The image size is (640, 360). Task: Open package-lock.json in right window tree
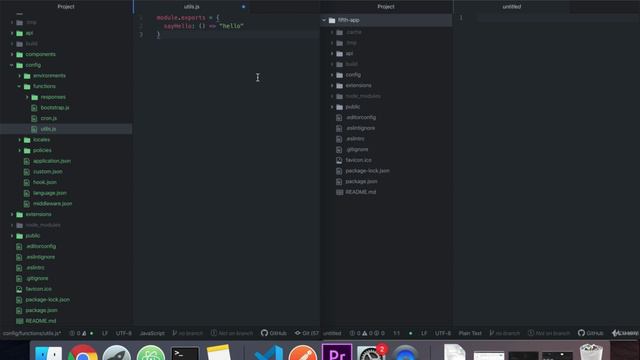tap(367, 171)
